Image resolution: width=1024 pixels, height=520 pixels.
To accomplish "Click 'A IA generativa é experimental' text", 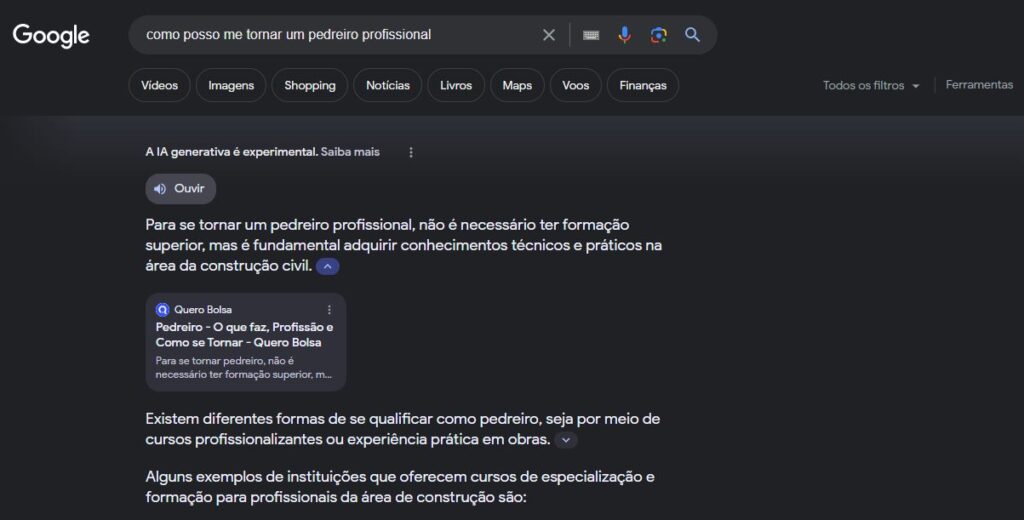I will [231, 152].
